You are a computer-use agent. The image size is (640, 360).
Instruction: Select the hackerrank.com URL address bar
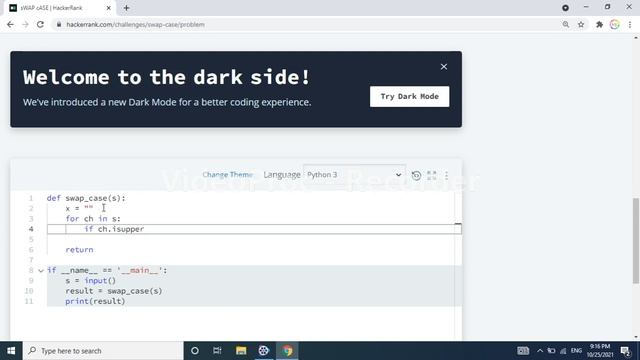pos(136,24)
